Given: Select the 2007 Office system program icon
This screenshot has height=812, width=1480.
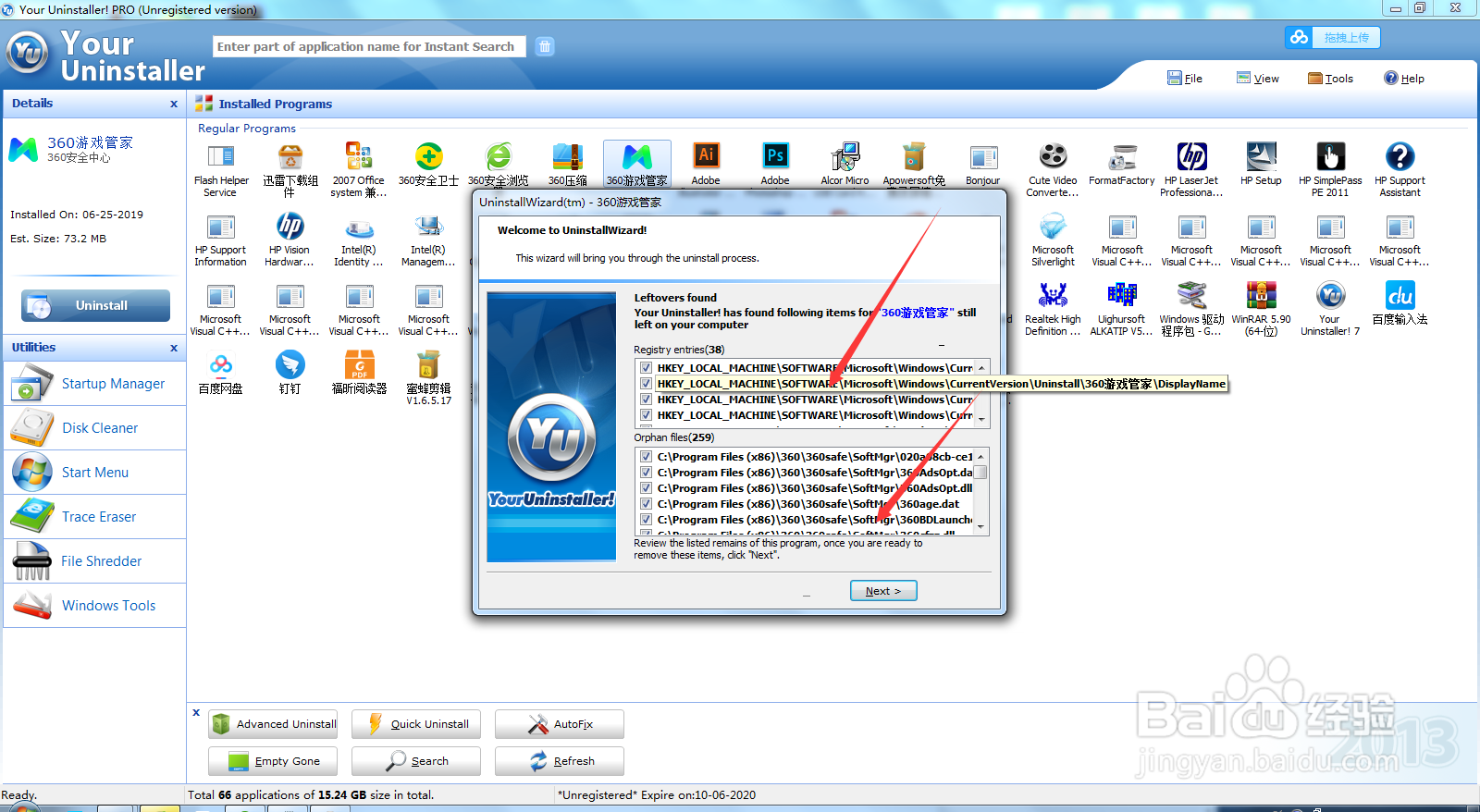Looking at the screenshot, I should click(359, 156).
